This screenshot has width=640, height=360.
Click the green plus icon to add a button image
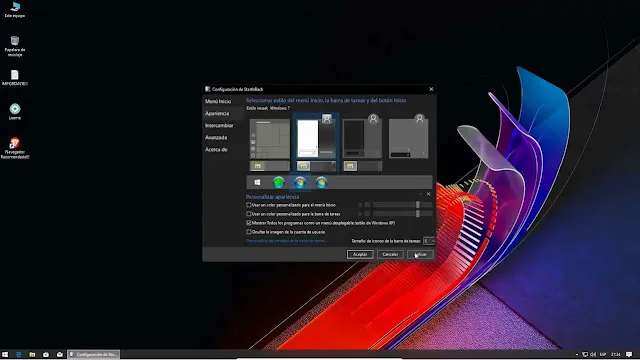coord(420,194)
